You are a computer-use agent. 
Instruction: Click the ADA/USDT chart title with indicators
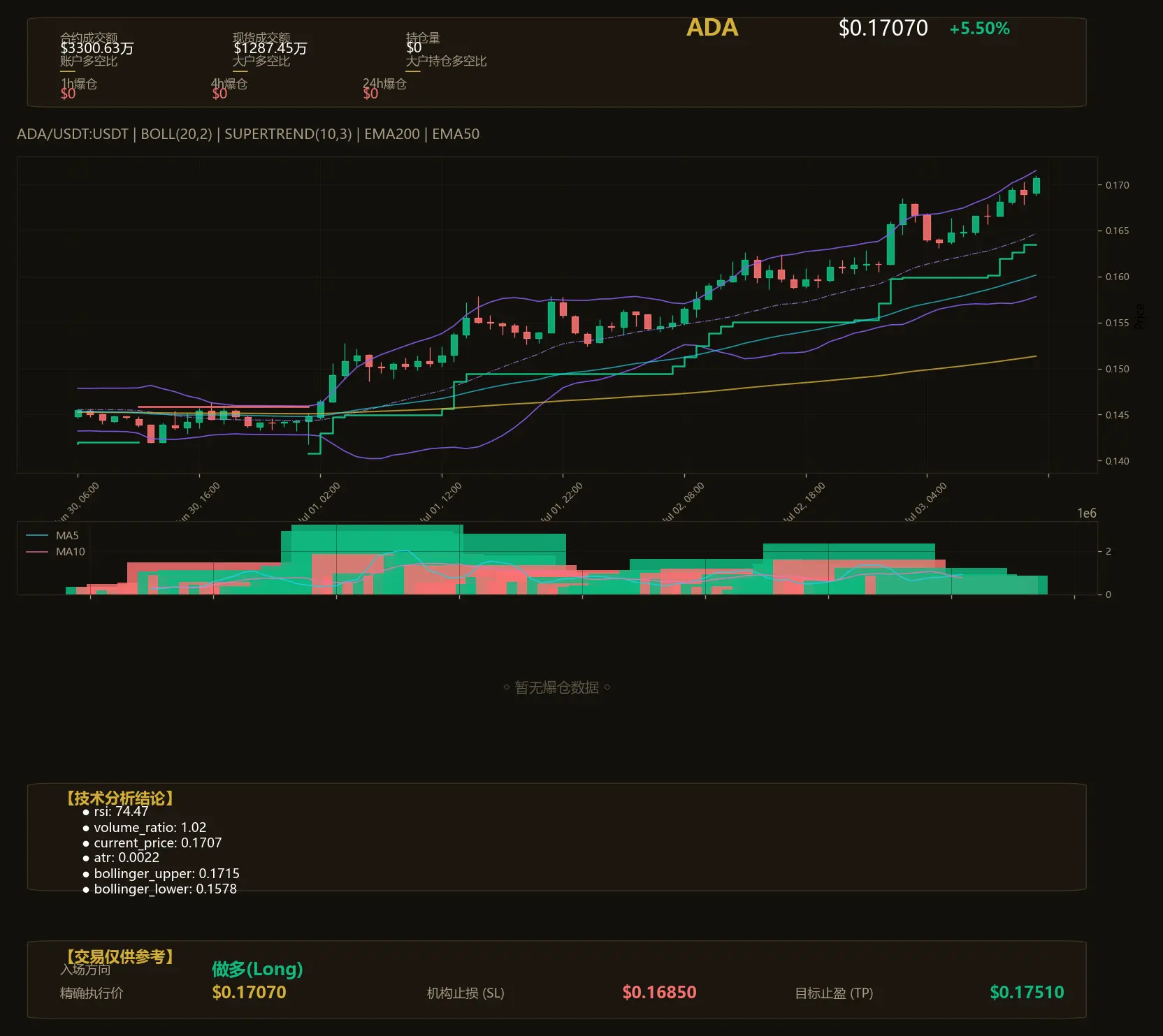tap(248, 134)
